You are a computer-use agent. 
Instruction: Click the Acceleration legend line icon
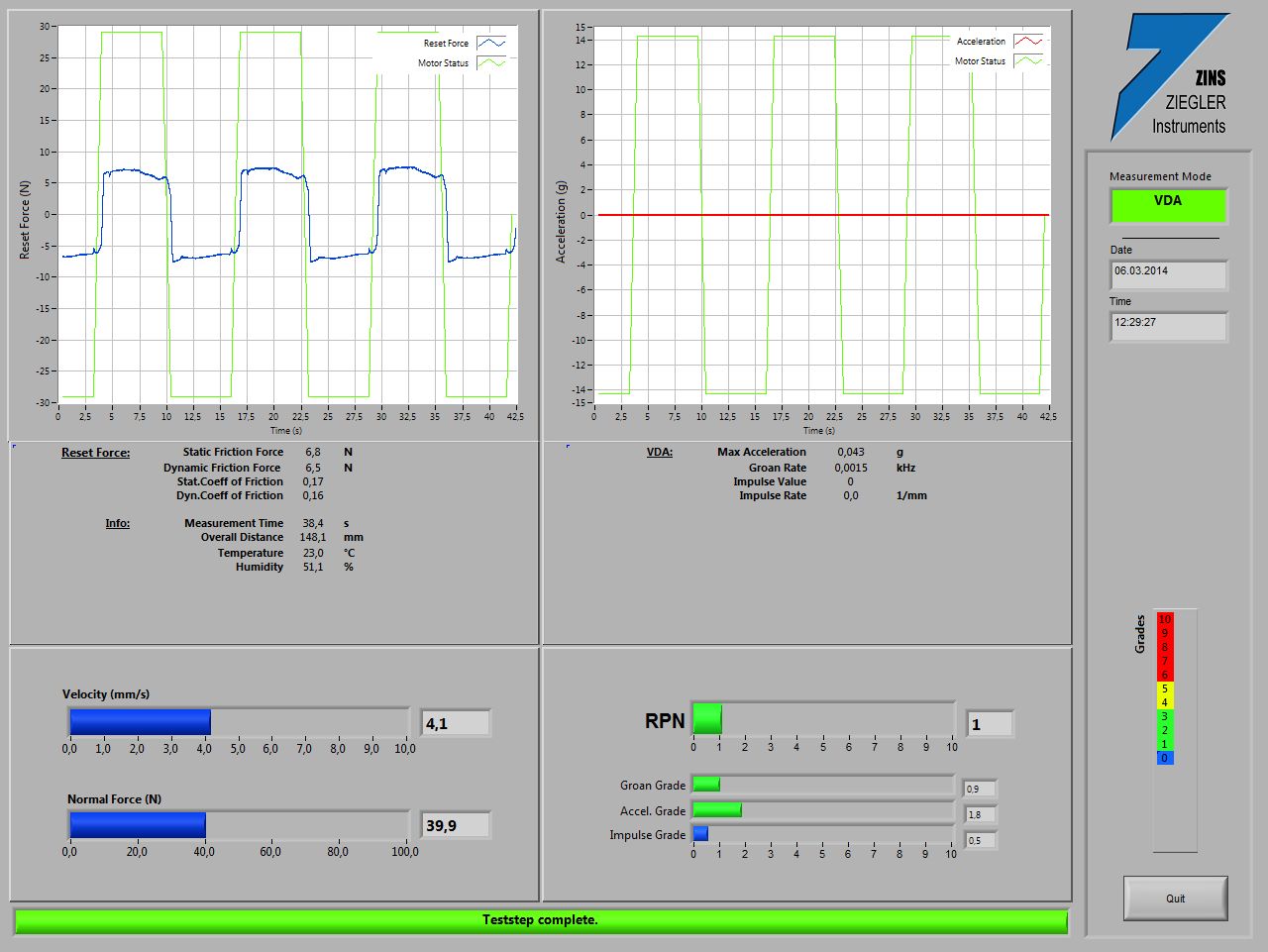point(1027,42)
